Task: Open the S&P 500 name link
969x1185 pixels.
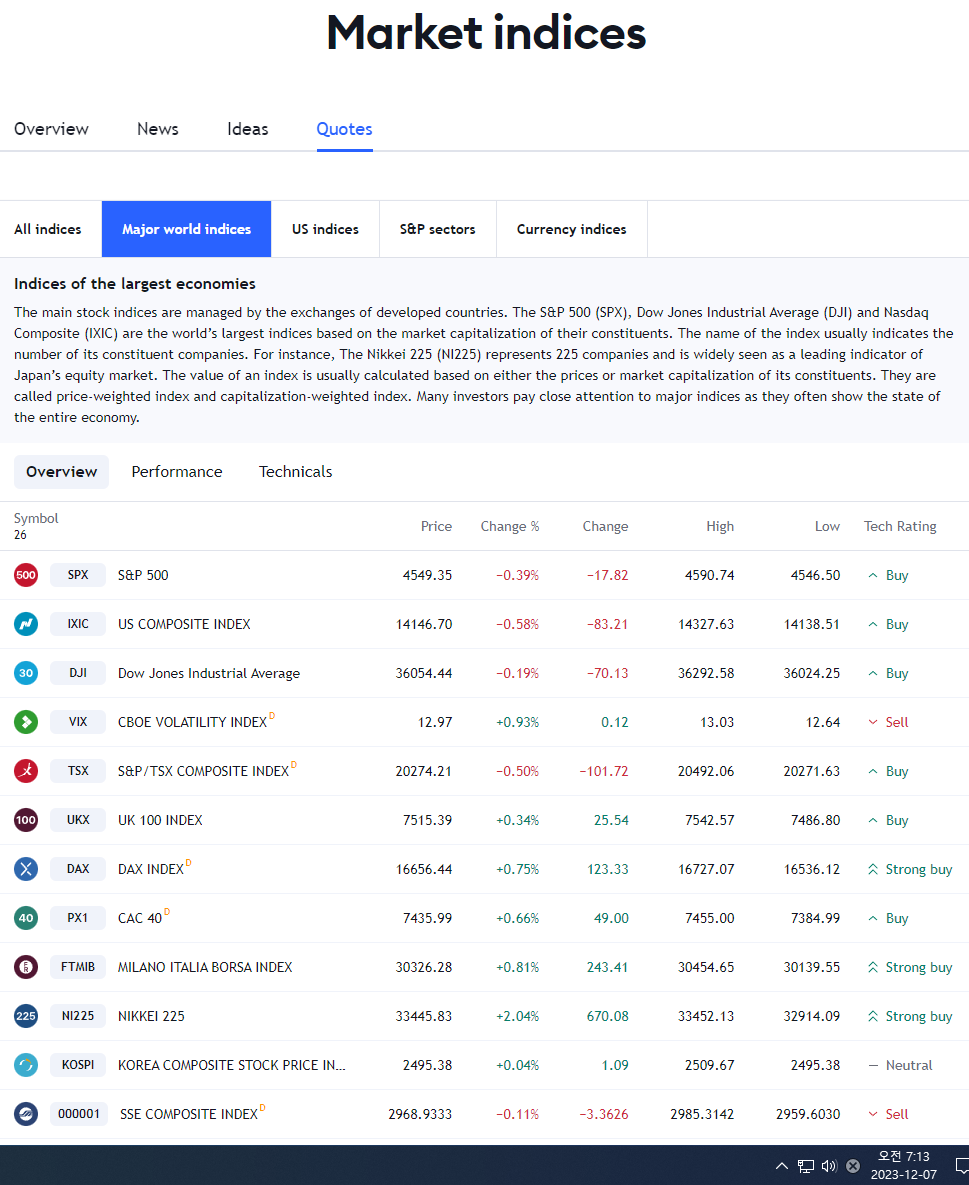Action: [143, 575]
